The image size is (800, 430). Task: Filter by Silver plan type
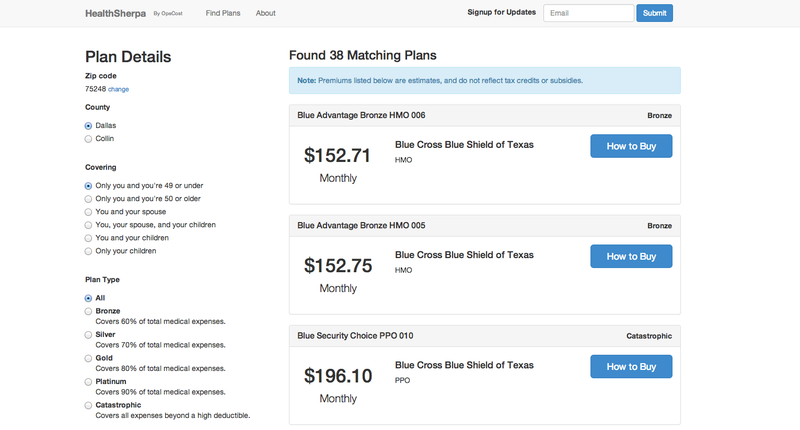click(88, 335)
